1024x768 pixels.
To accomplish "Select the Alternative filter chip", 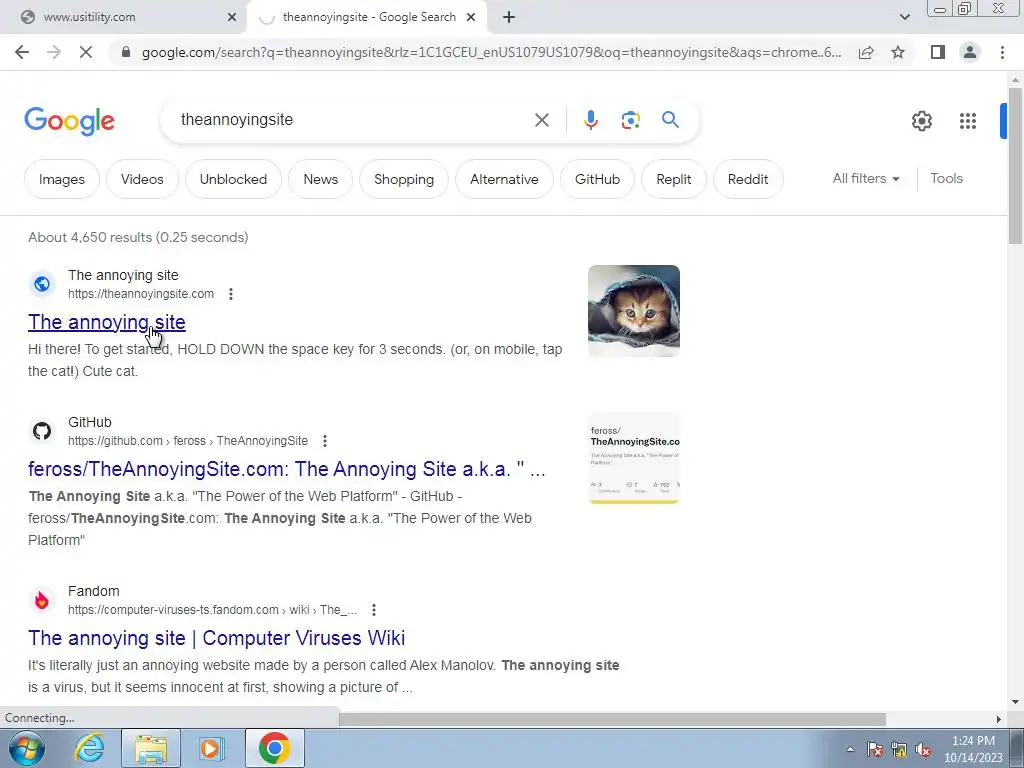I will 504,179.
